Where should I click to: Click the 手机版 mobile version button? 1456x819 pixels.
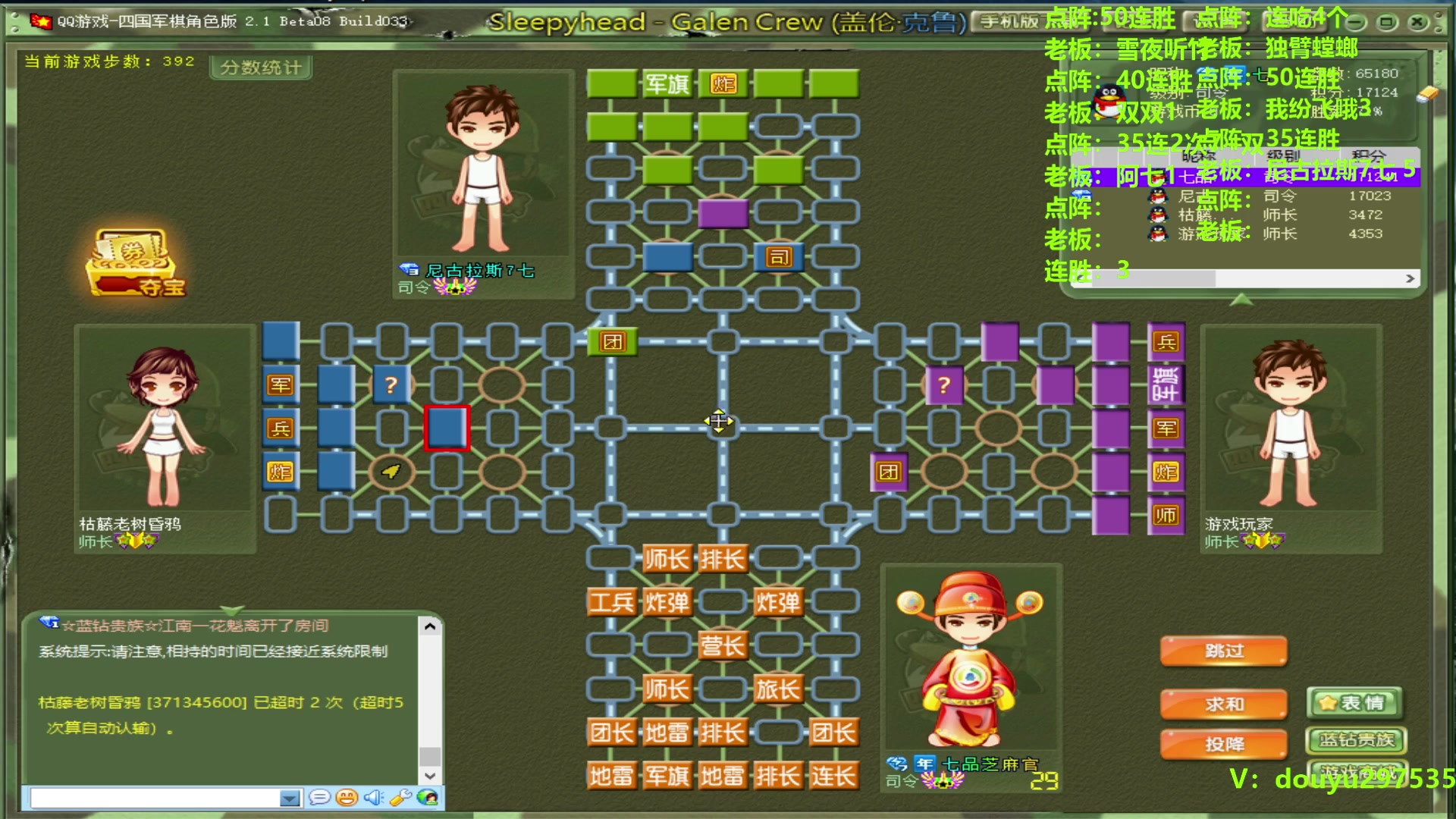point(1008,21)
